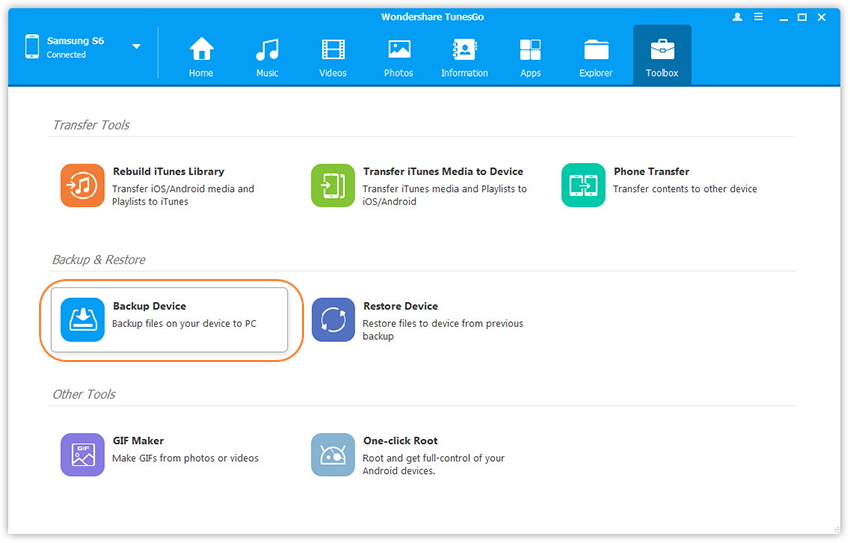Close the TunesGo window
The height and width of the screenshot is (543, 850).
tap(822, 17)
